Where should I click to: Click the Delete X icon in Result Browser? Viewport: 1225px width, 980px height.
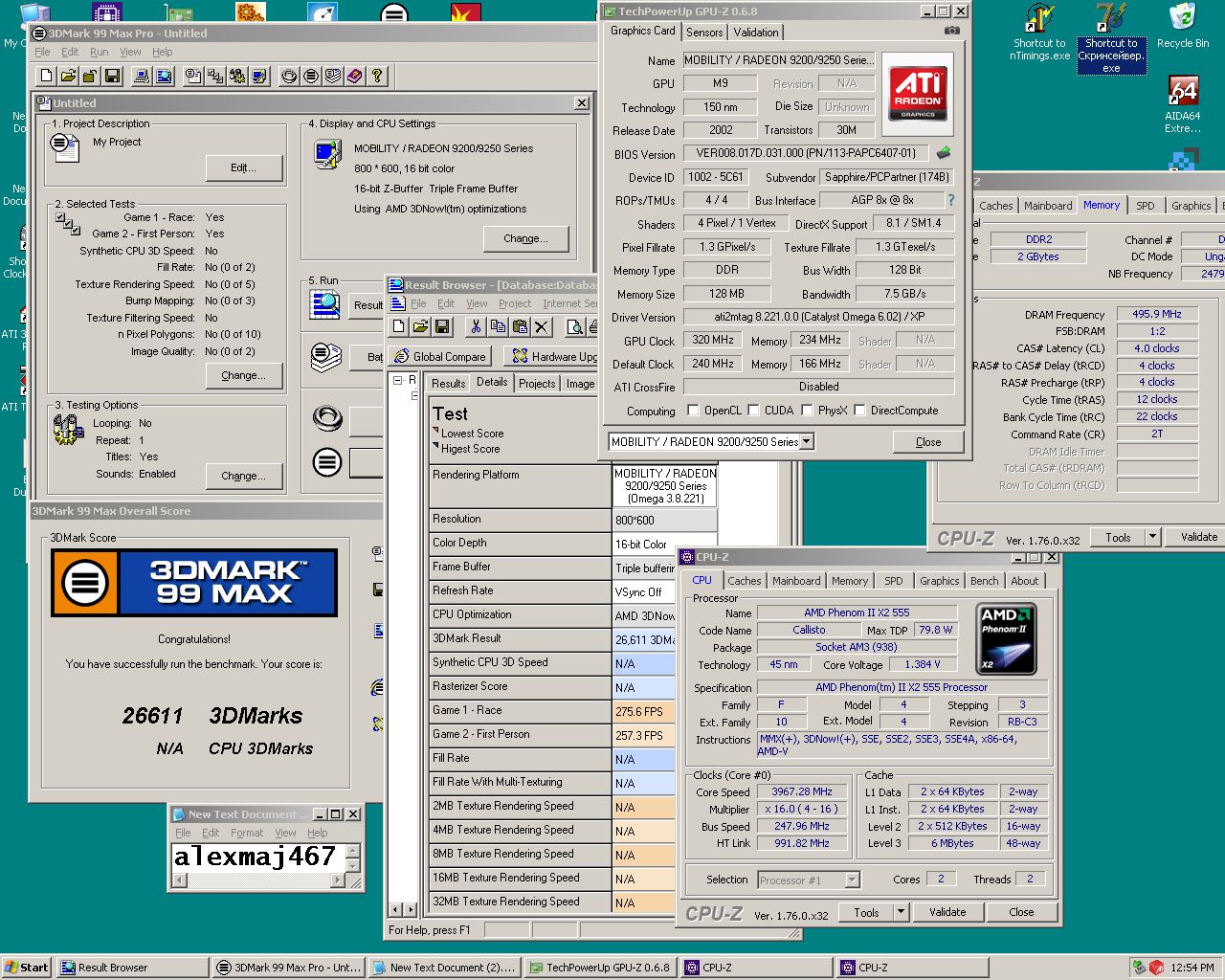click(x=542, y=327)
